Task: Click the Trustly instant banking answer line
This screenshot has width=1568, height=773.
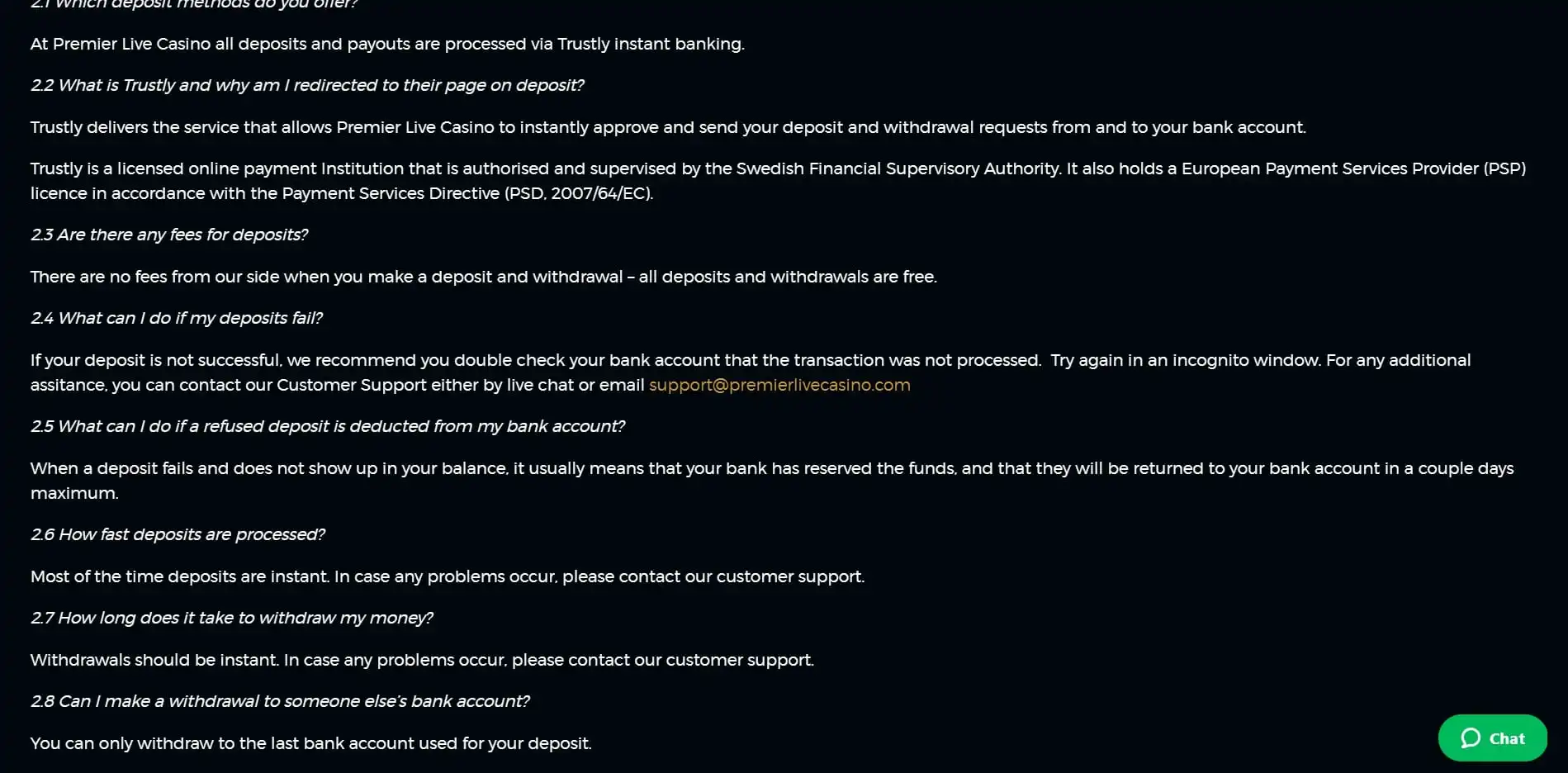Action: pyautogui.click(x=387, y=44)
